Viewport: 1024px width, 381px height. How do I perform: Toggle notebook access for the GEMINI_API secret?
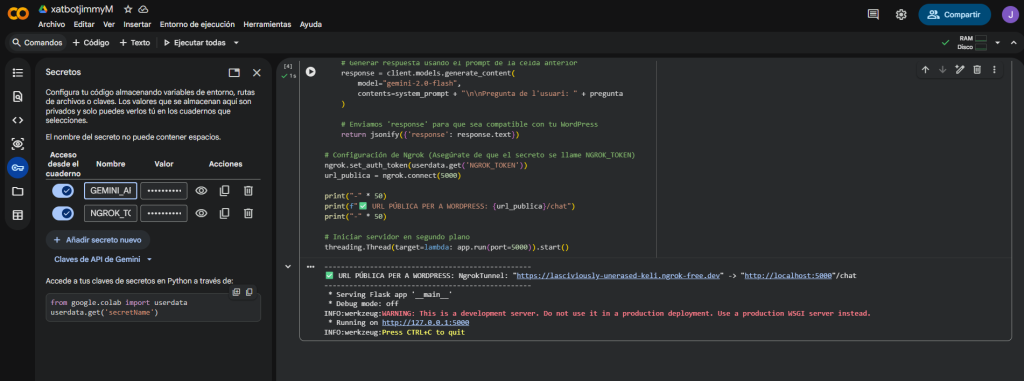(63, 191)
